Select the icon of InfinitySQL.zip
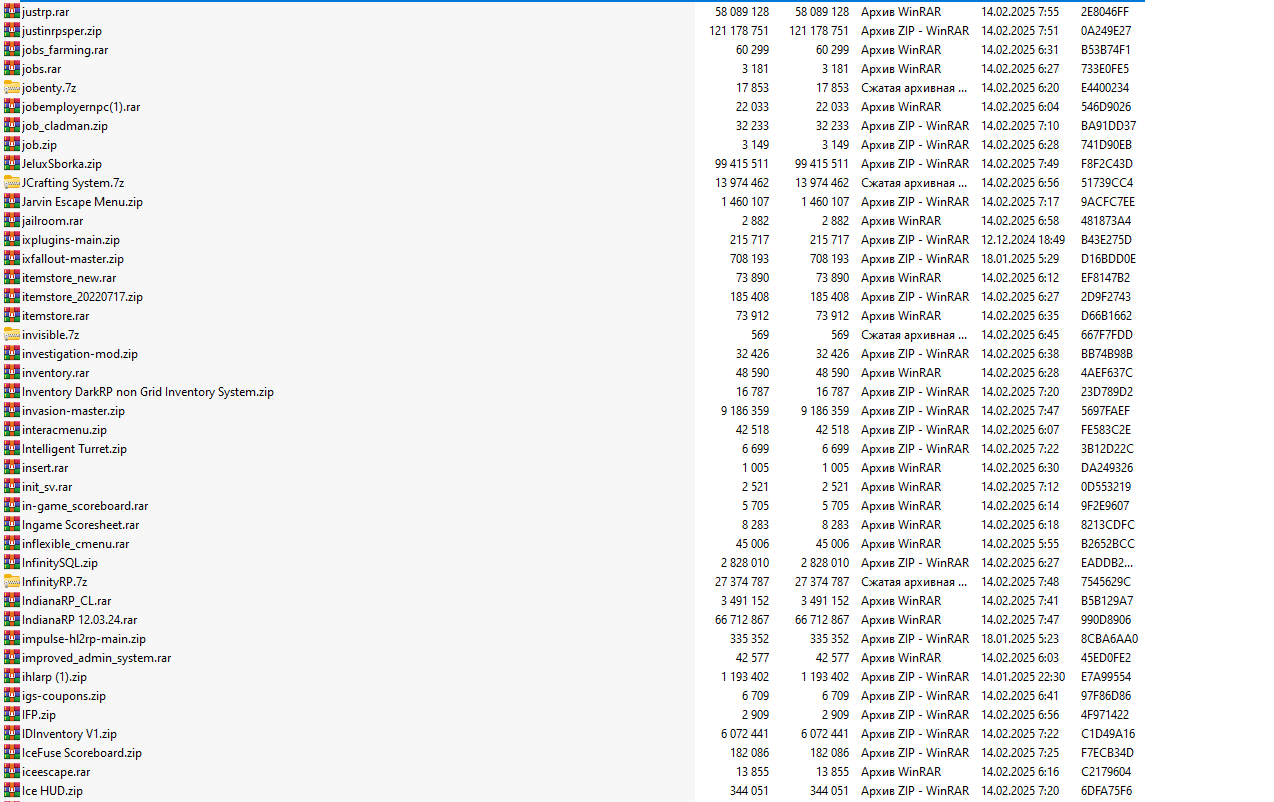Screen dimensions: 1274x802 [12, 563]
